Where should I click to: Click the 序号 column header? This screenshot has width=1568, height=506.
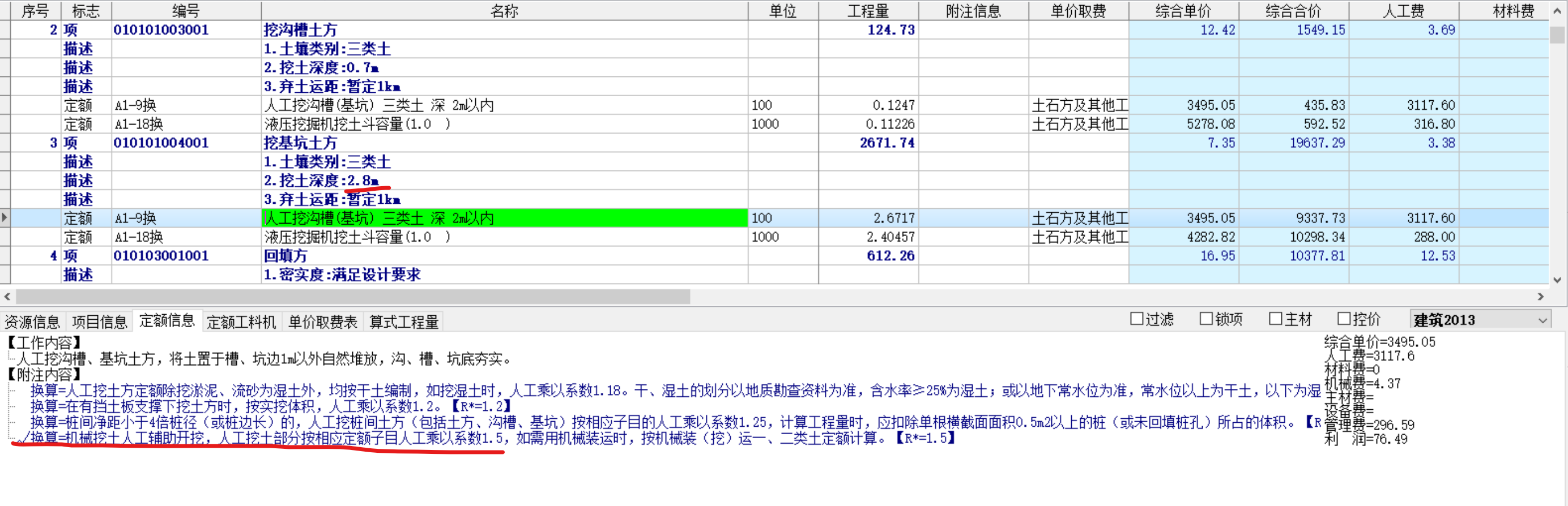point(35,10)
